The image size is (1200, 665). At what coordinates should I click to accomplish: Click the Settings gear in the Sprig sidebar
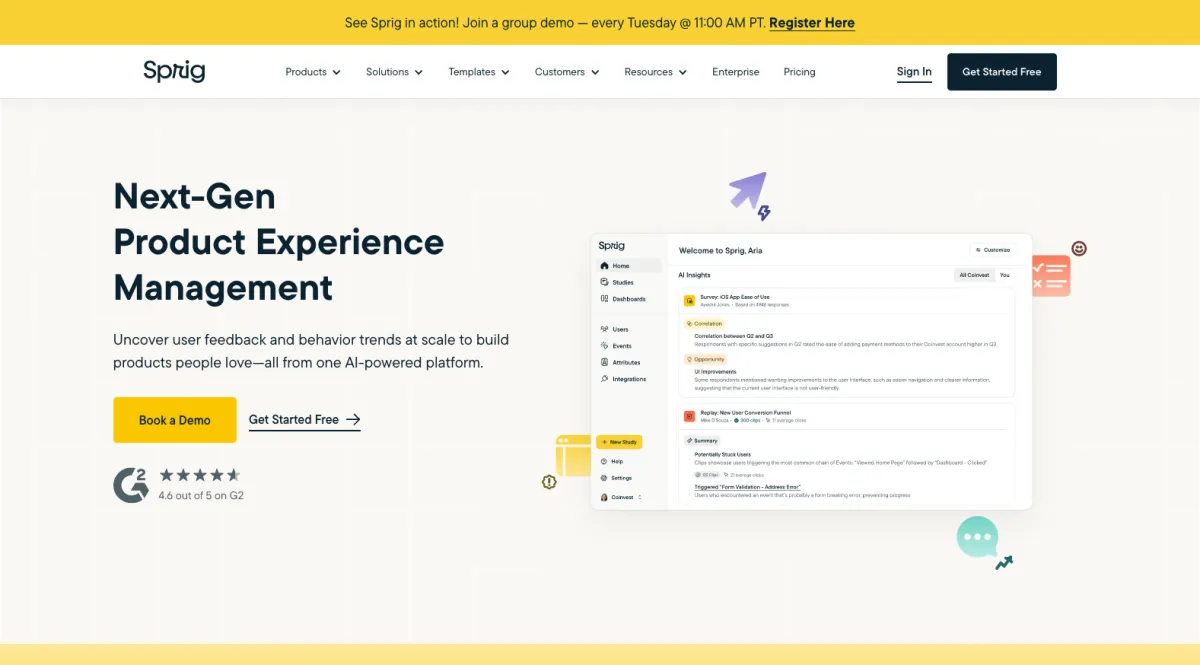[x=603, y=476]
